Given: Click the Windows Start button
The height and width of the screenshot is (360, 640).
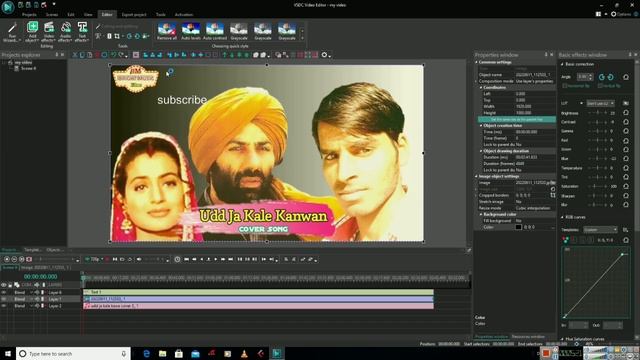Looking at the screenshot, I should coord(8,353).
